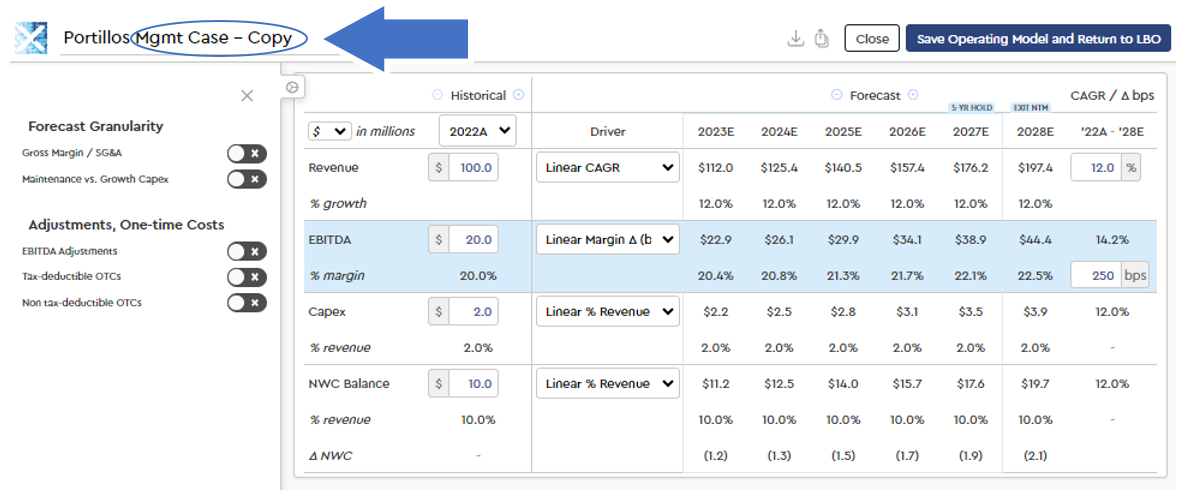The image size is (1187, 503).
Task: Open Capex driver Linear % Revenue dropdown
Action: (608, 311)
